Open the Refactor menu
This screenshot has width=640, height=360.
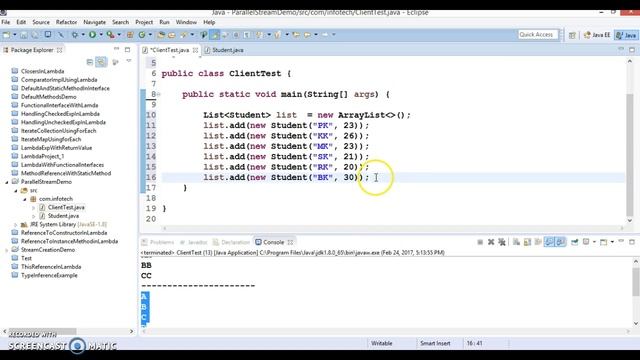[66, 22]
